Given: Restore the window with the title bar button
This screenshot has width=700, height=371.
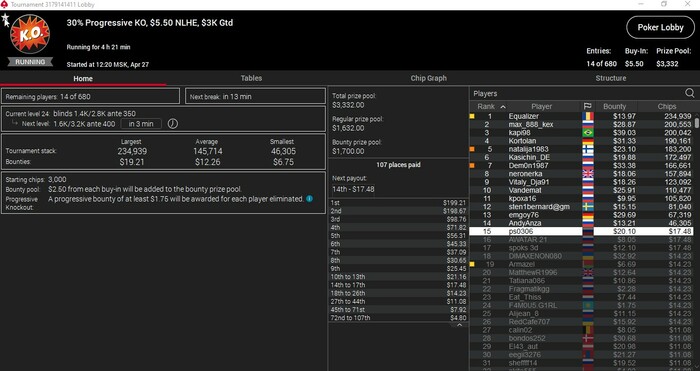Looking at the screenshot, I should 664,4.
